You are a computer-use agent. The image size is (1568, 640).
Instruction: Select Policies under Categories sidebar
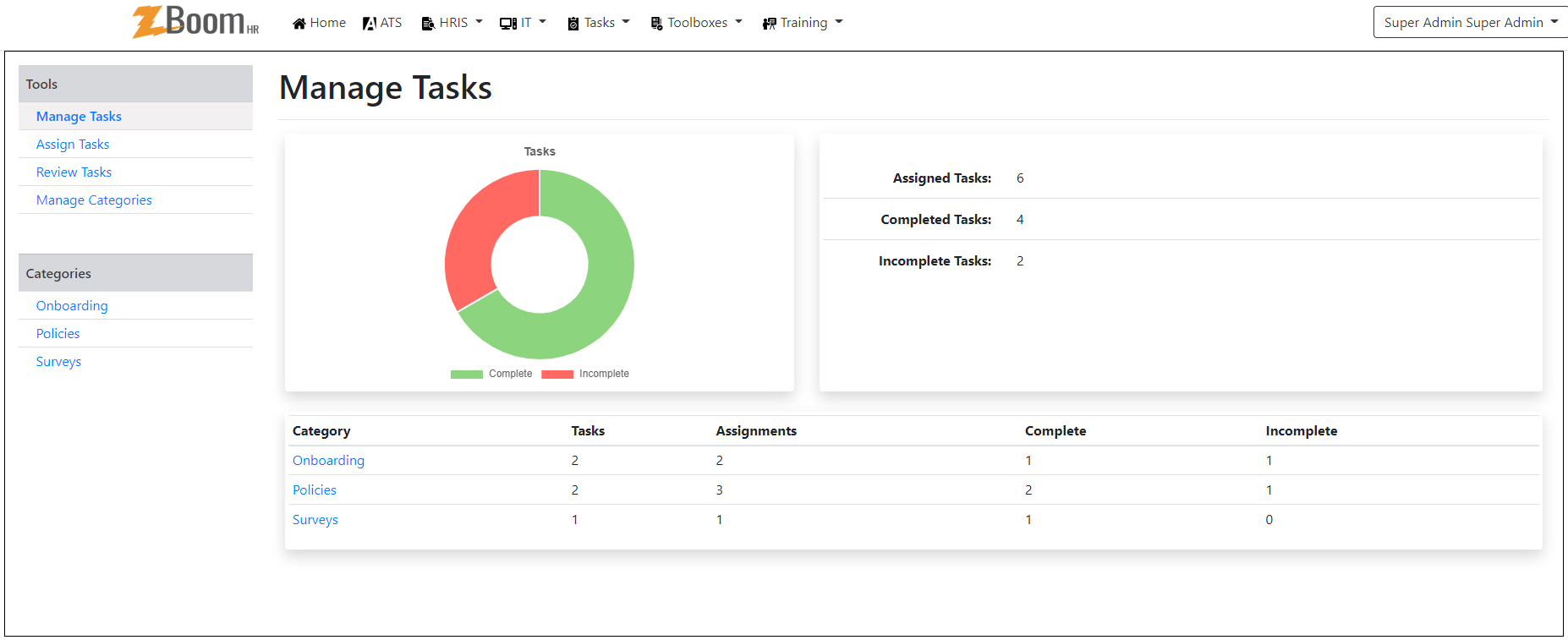(58, 334)
